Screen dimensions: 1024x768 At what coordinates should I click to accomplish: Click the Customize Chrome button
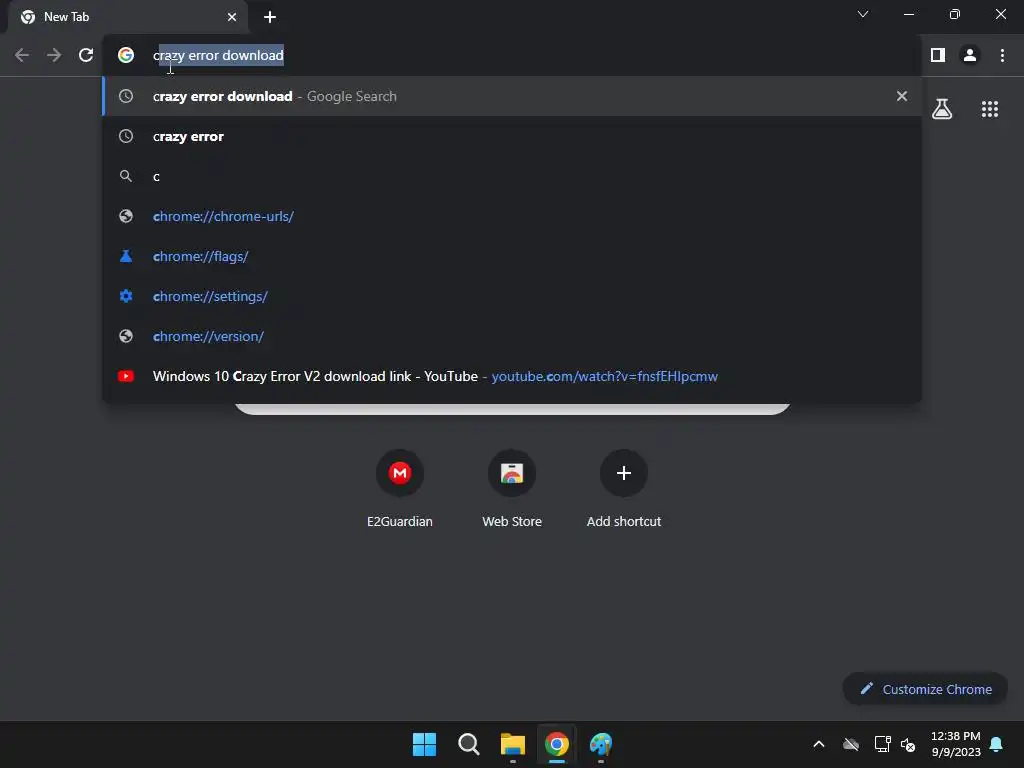(x=925, y=689)
